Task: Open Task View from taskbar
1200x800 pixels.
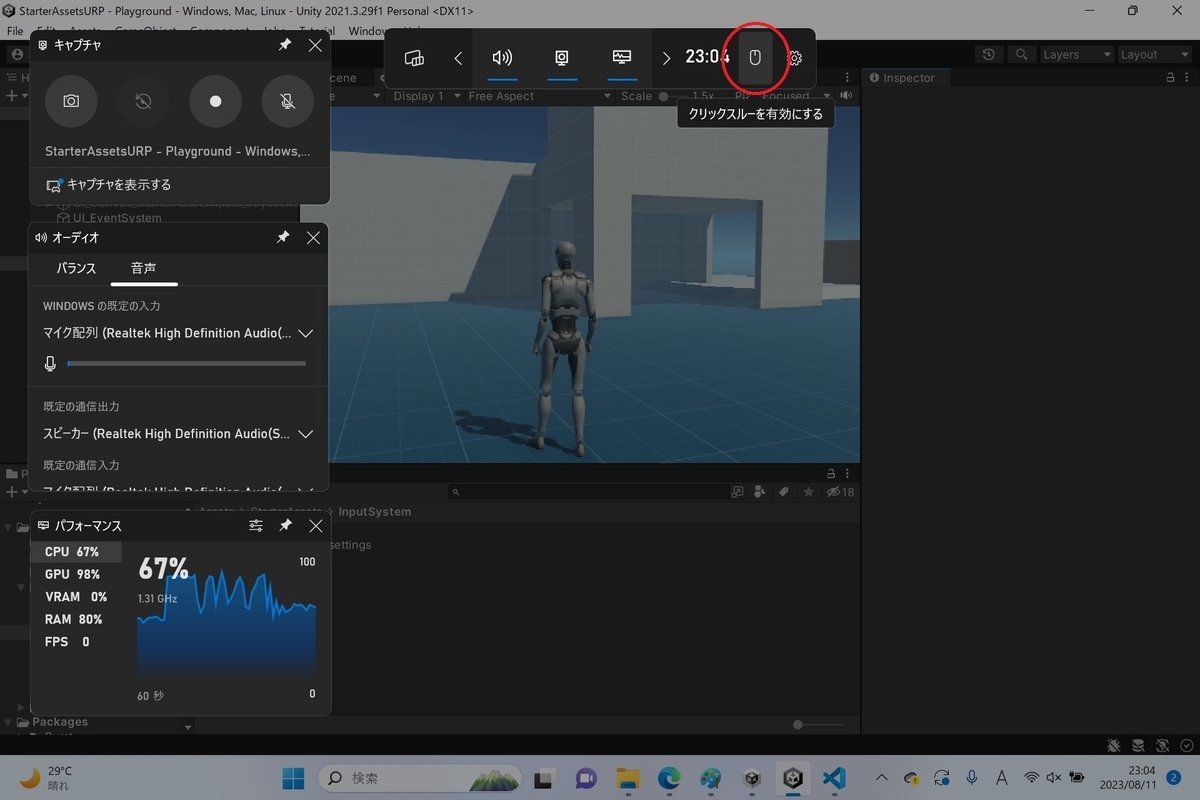Action: pyautogui.click(x=543, y=778)
